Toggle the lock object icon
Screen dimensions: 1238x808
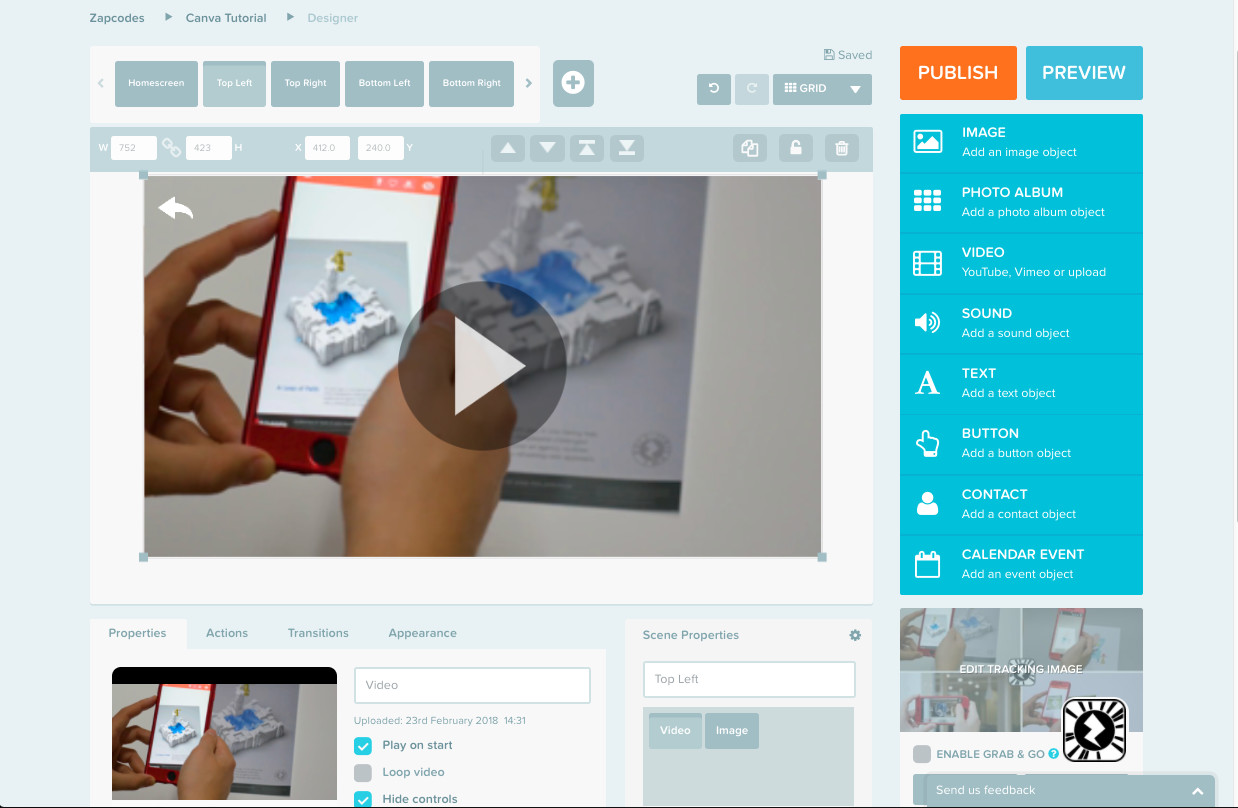coord(795,149)
